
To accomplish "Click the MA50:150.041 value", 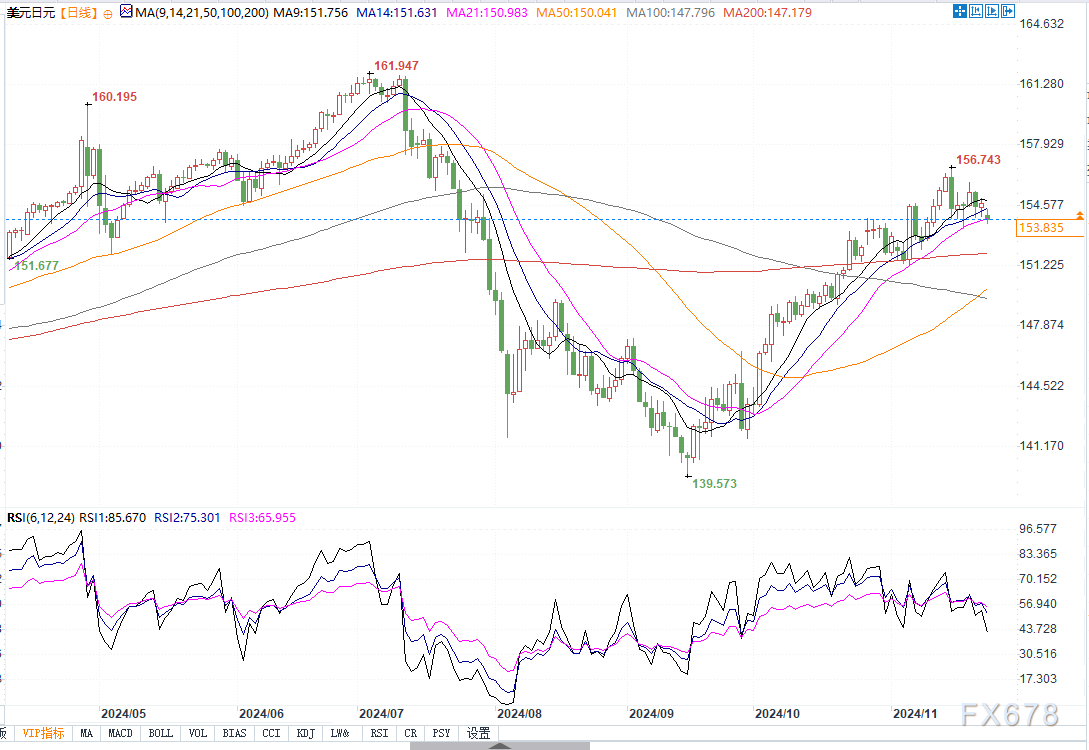I will [576, 12].
